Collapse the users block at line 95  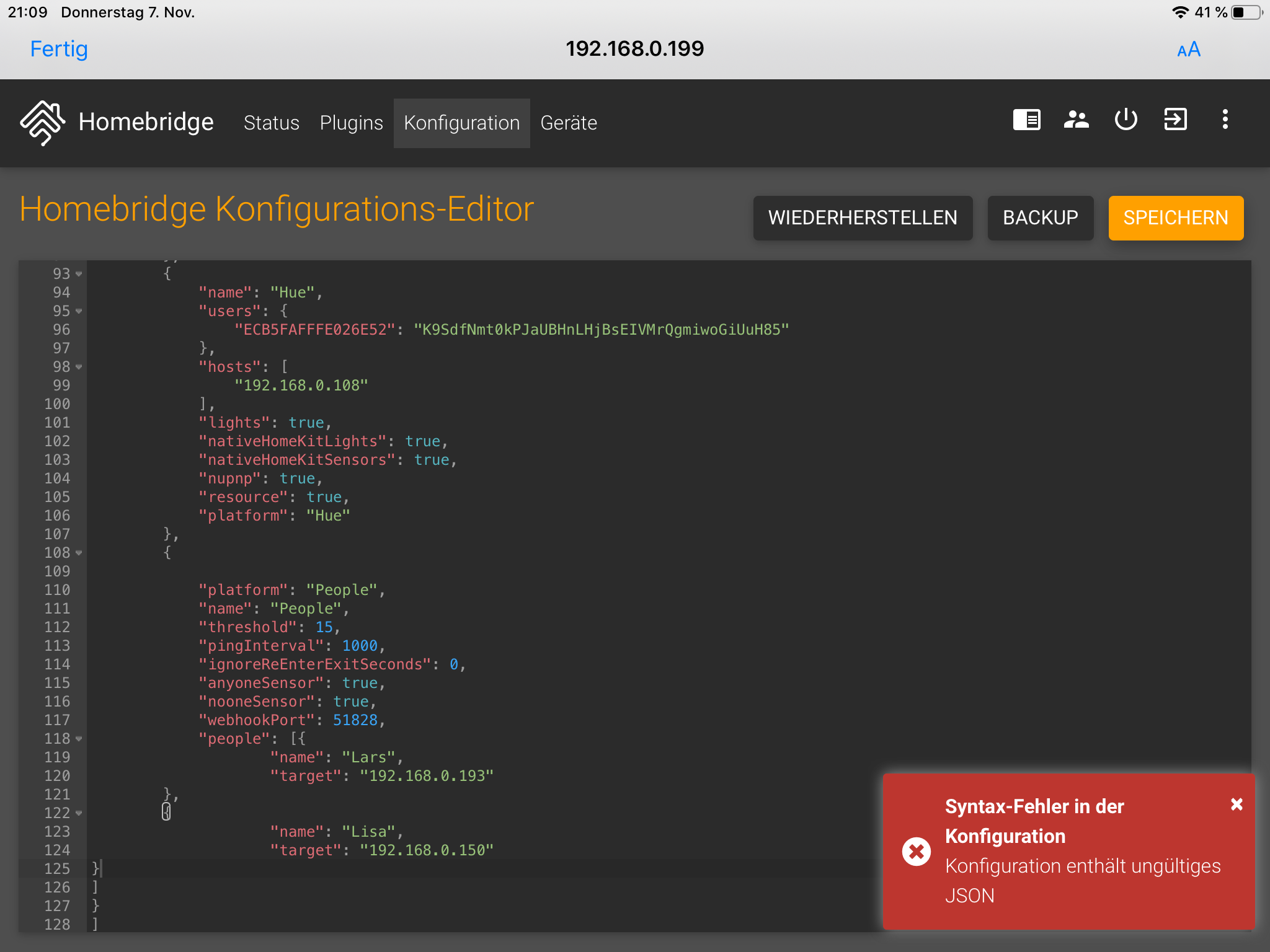click(79, 311)
